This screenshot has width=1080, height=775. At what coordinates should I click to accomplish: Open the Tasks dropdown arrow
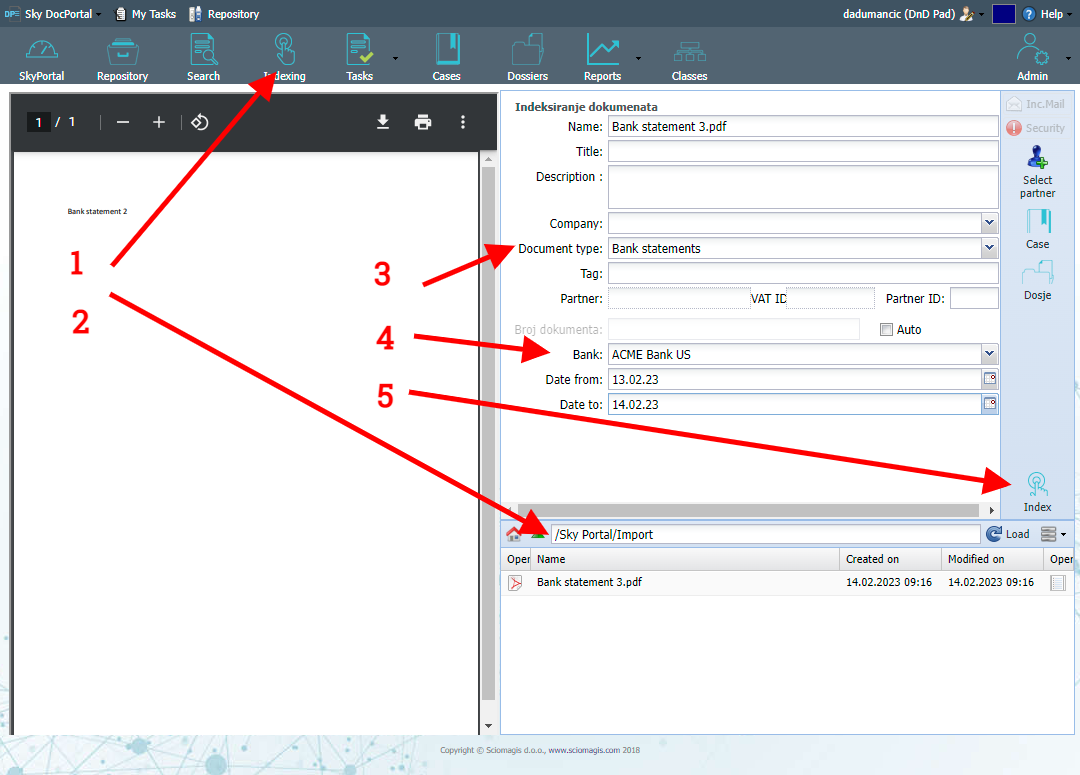[395, 59]
